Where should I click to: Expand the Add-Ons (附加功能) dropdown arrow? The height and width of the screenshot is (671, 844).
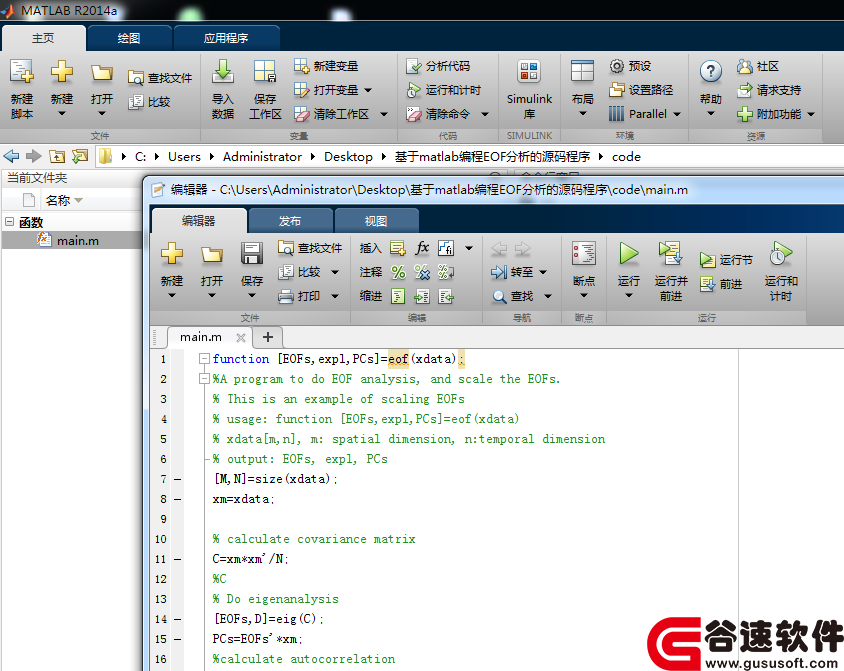coord(811,114)
